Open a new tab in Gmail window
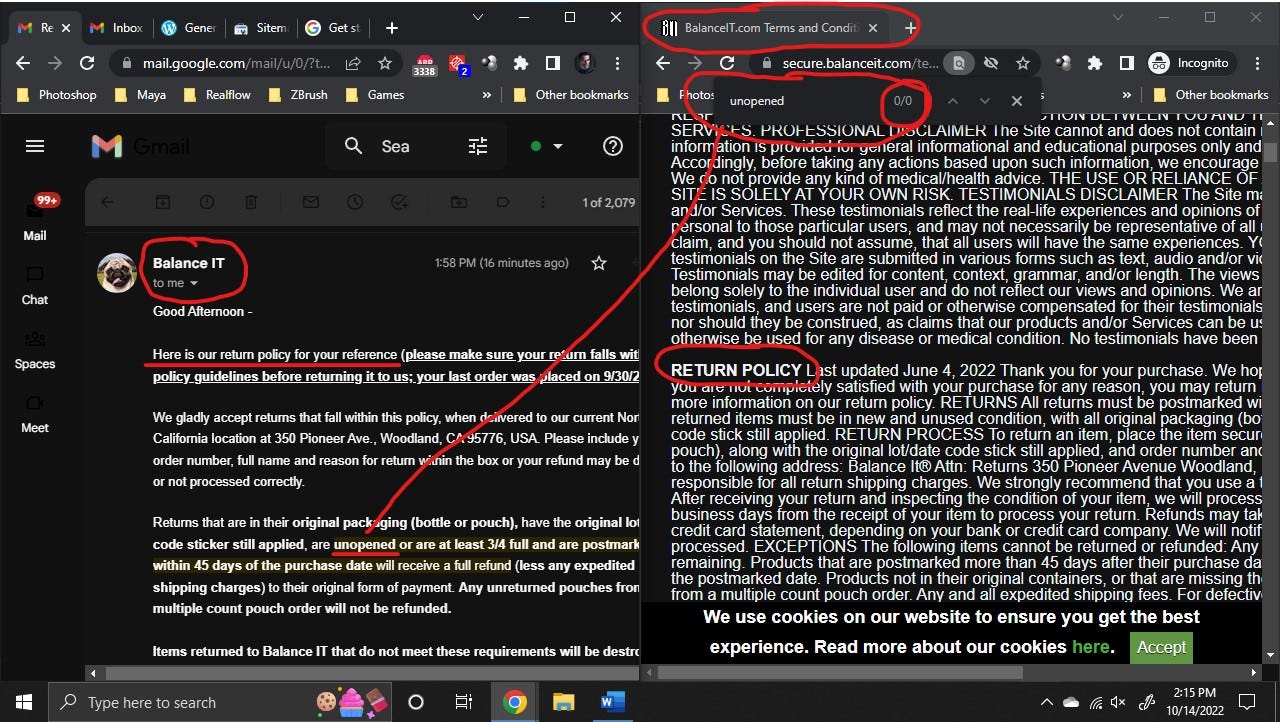 tap(392, 28)
